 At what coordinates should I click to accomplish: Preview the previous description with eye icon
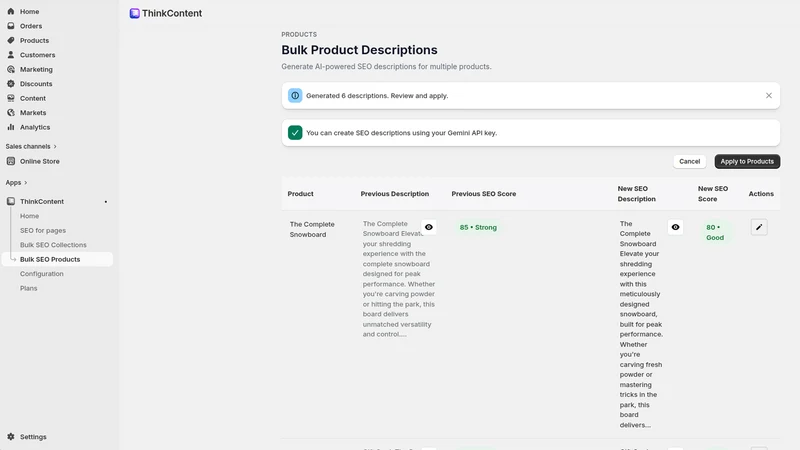[429, 227]
